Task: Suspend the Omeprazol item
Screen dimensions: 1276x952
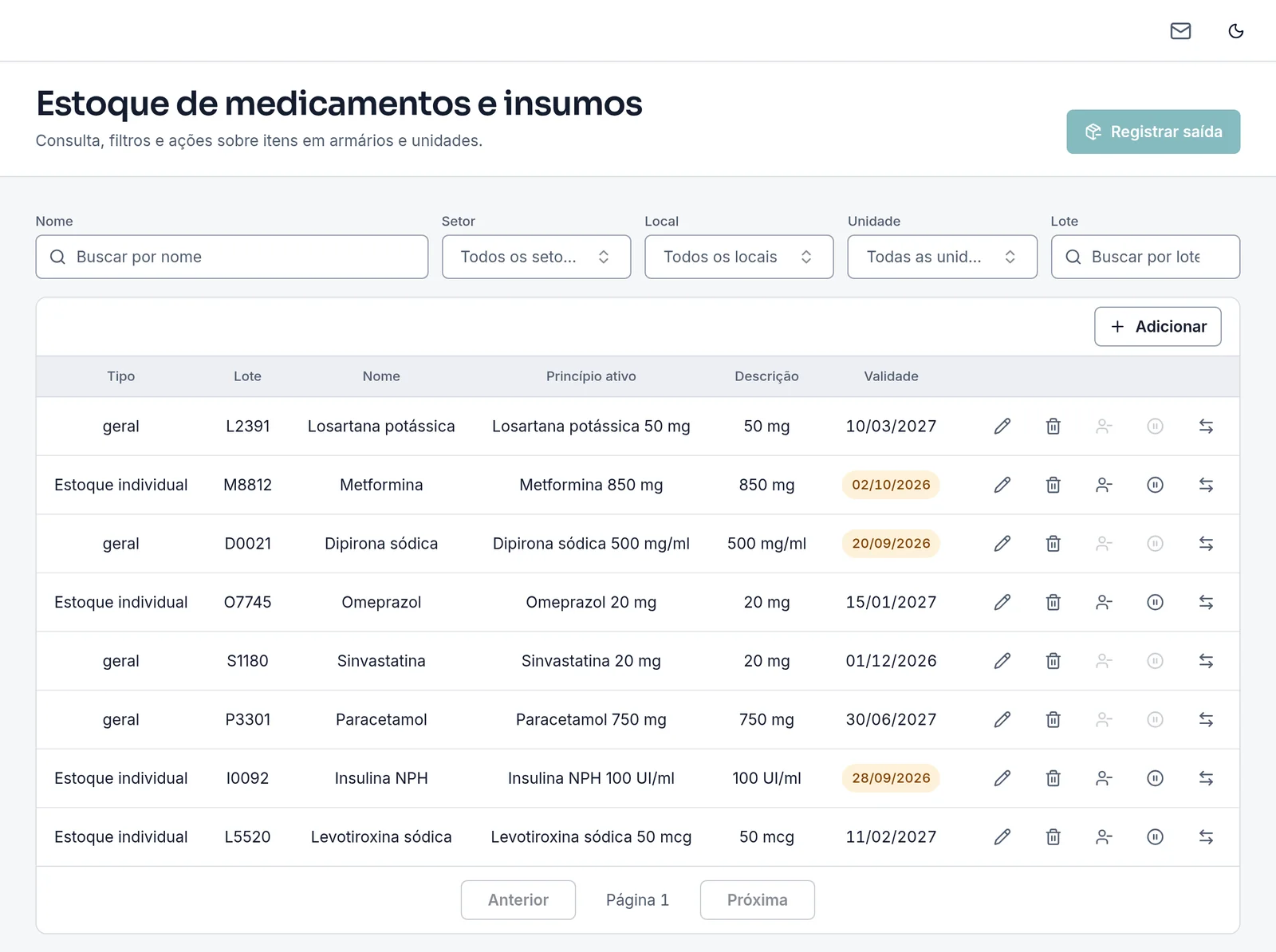Action: tap(1155, 602)
